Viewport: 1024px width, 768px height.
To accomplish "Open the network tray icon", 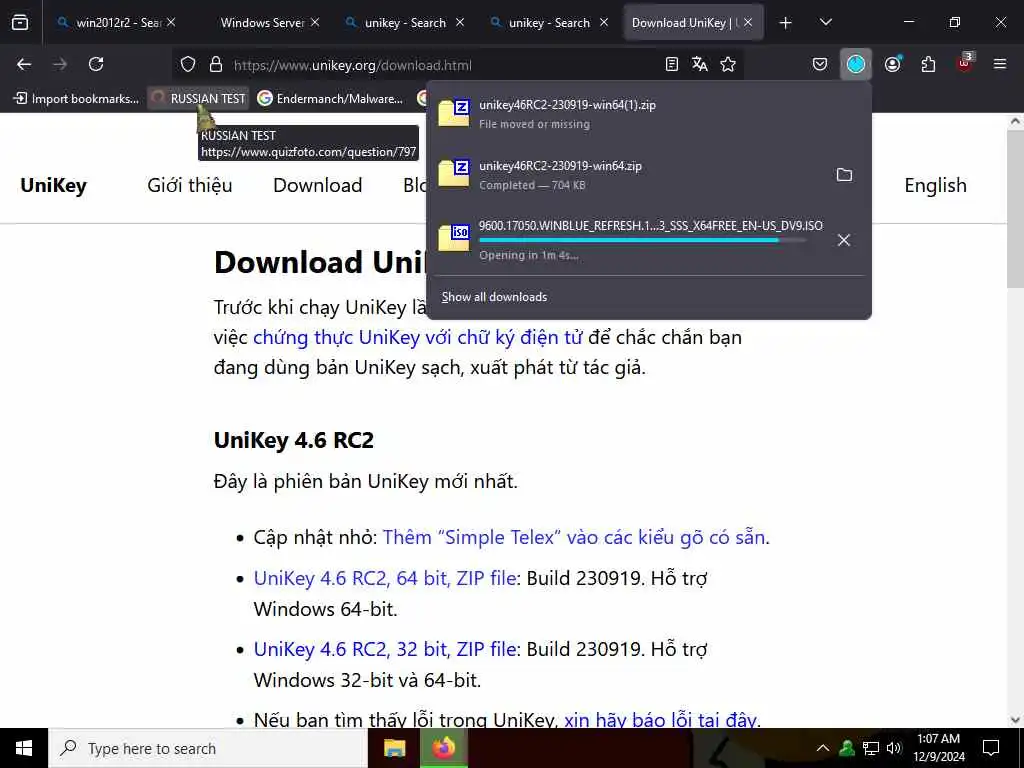I will (x=871, y=748).
